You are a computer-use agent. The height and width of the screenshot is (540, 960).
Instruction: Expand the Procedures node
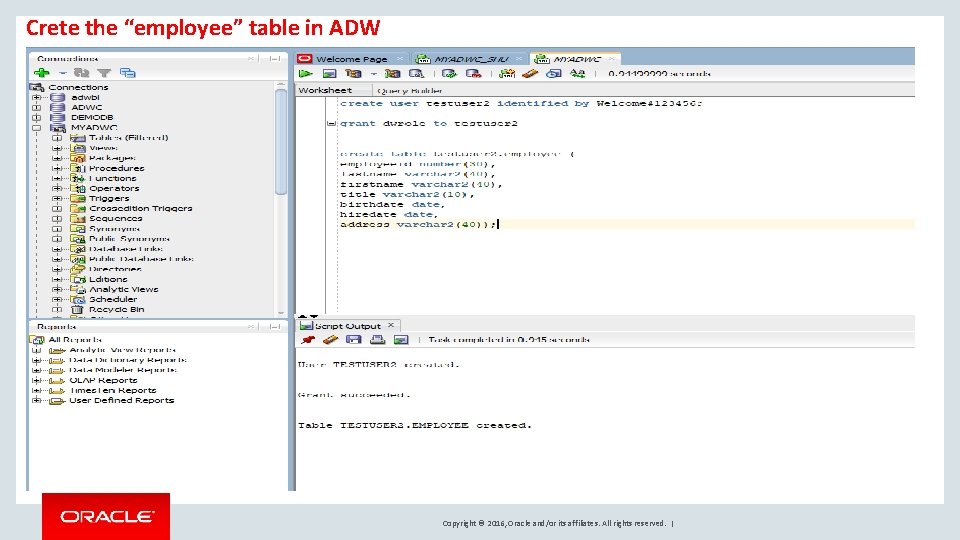(57, 168)
